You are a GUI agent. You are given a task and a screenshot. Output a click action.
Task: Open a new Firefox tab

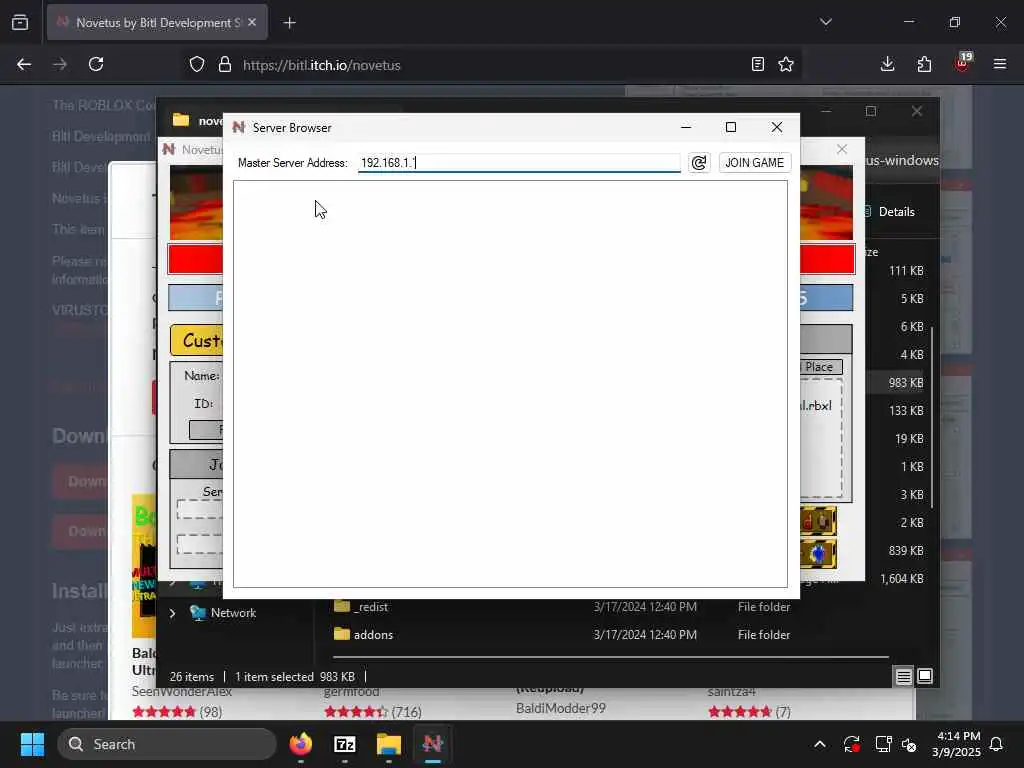click(289, 23)
